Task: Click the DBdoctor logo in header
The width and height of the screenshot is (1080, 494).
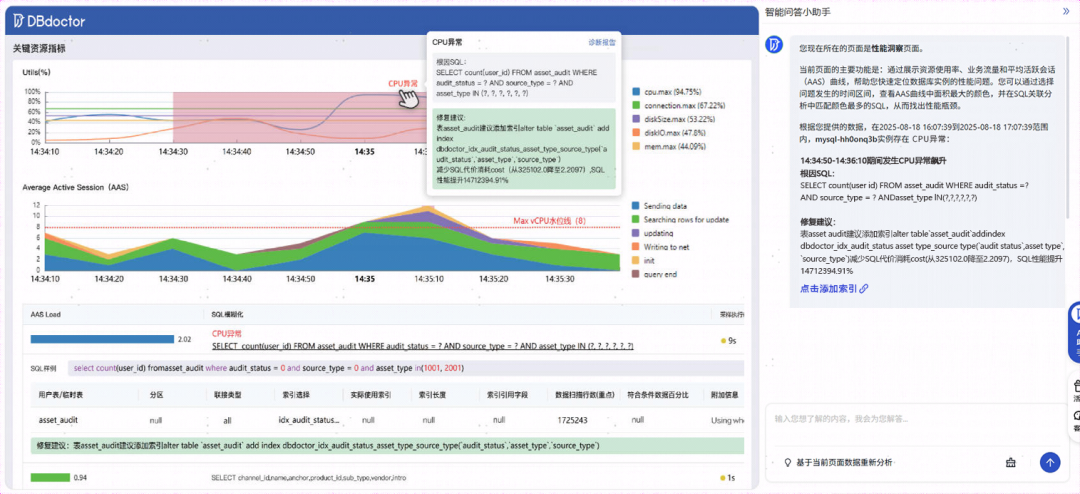Action: (x=49, y=21)
